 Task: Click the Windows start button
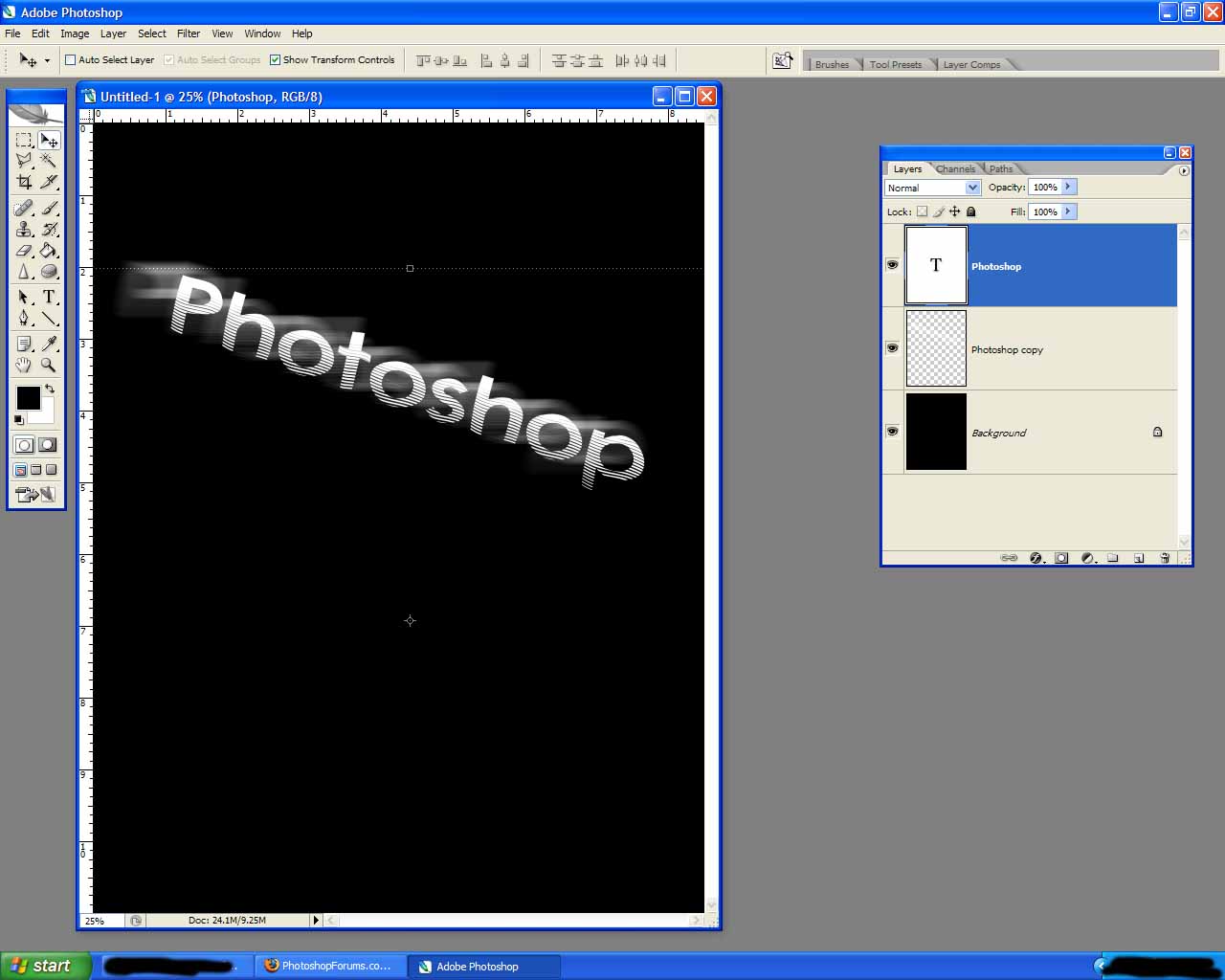pos(45,966)
